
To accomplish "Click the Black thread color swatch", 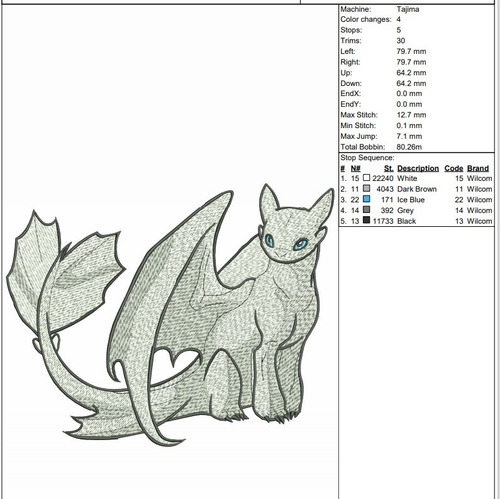I will [x=366, y=220].
